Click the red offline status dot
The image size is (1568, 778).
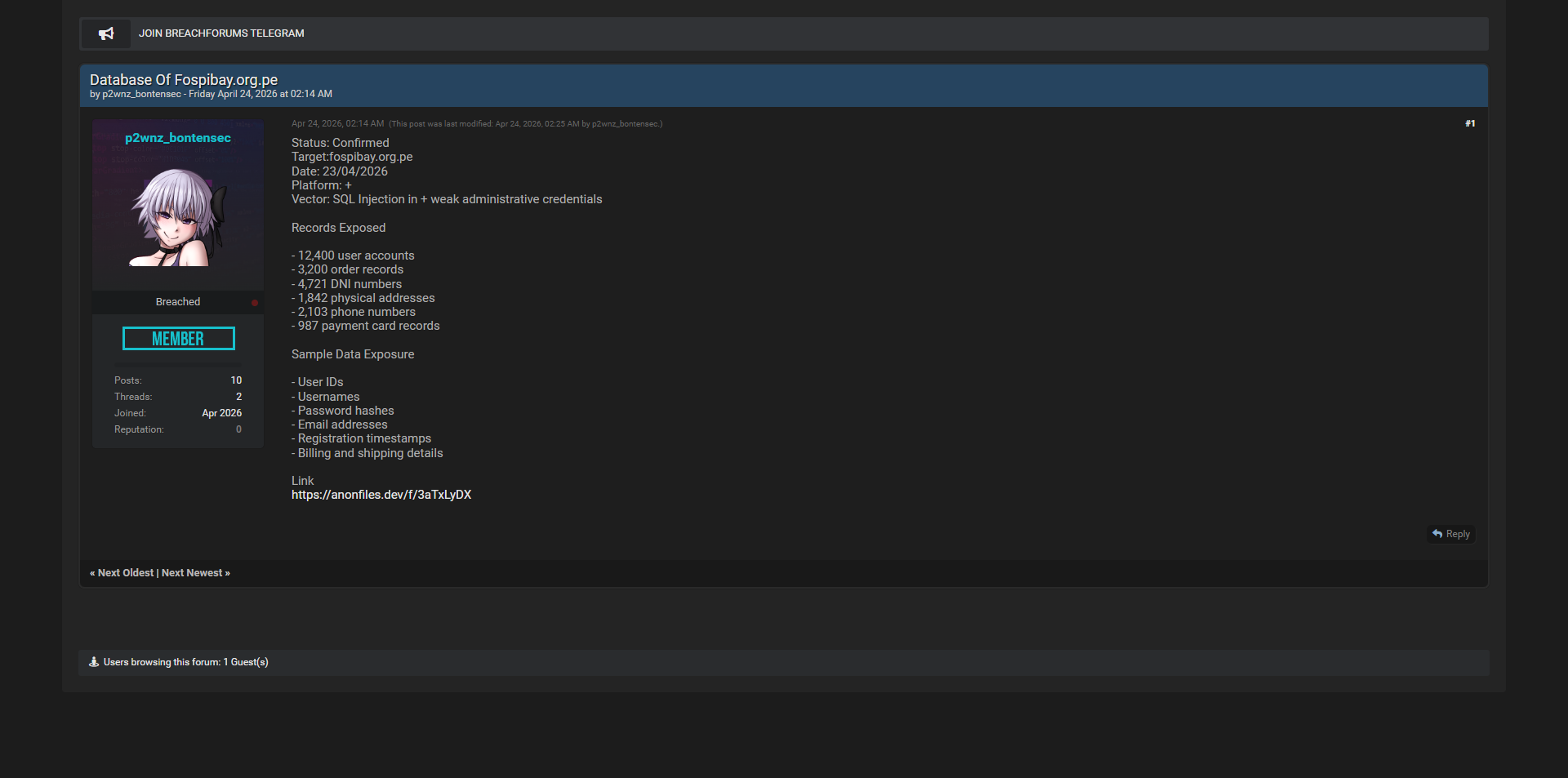coord(255,303)
